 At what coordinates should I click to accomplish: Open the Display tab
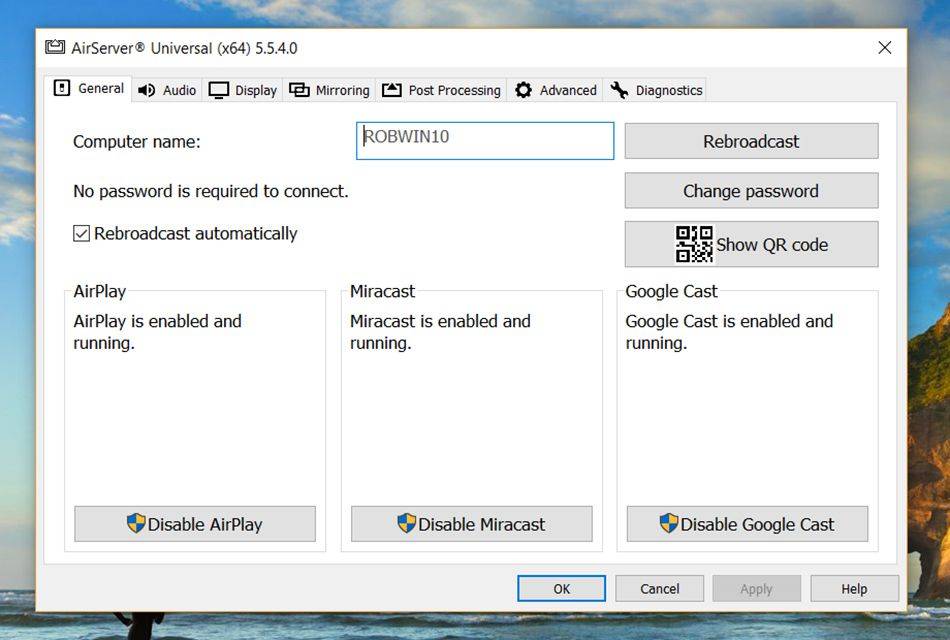pyautogui.click(x=242, y=90)
